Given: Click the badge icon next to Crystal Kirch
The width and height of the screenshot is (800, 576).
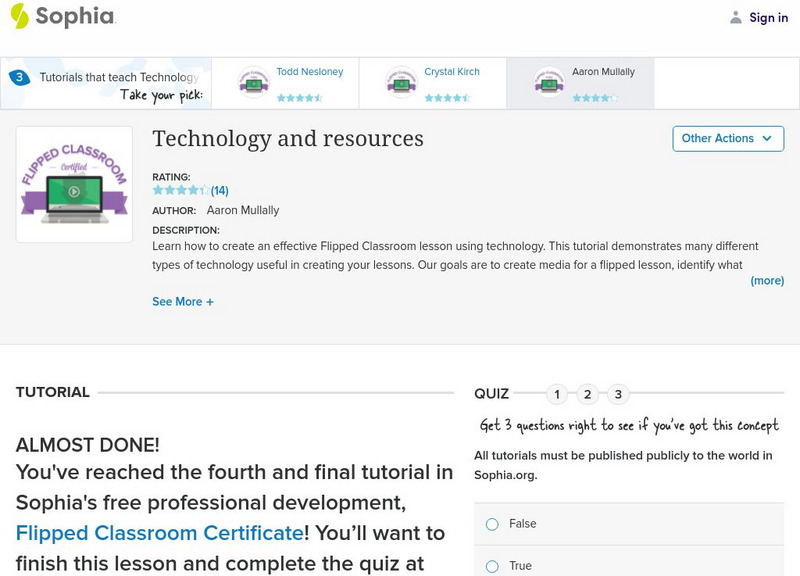Looking at the screenshot, I should 401,82.
